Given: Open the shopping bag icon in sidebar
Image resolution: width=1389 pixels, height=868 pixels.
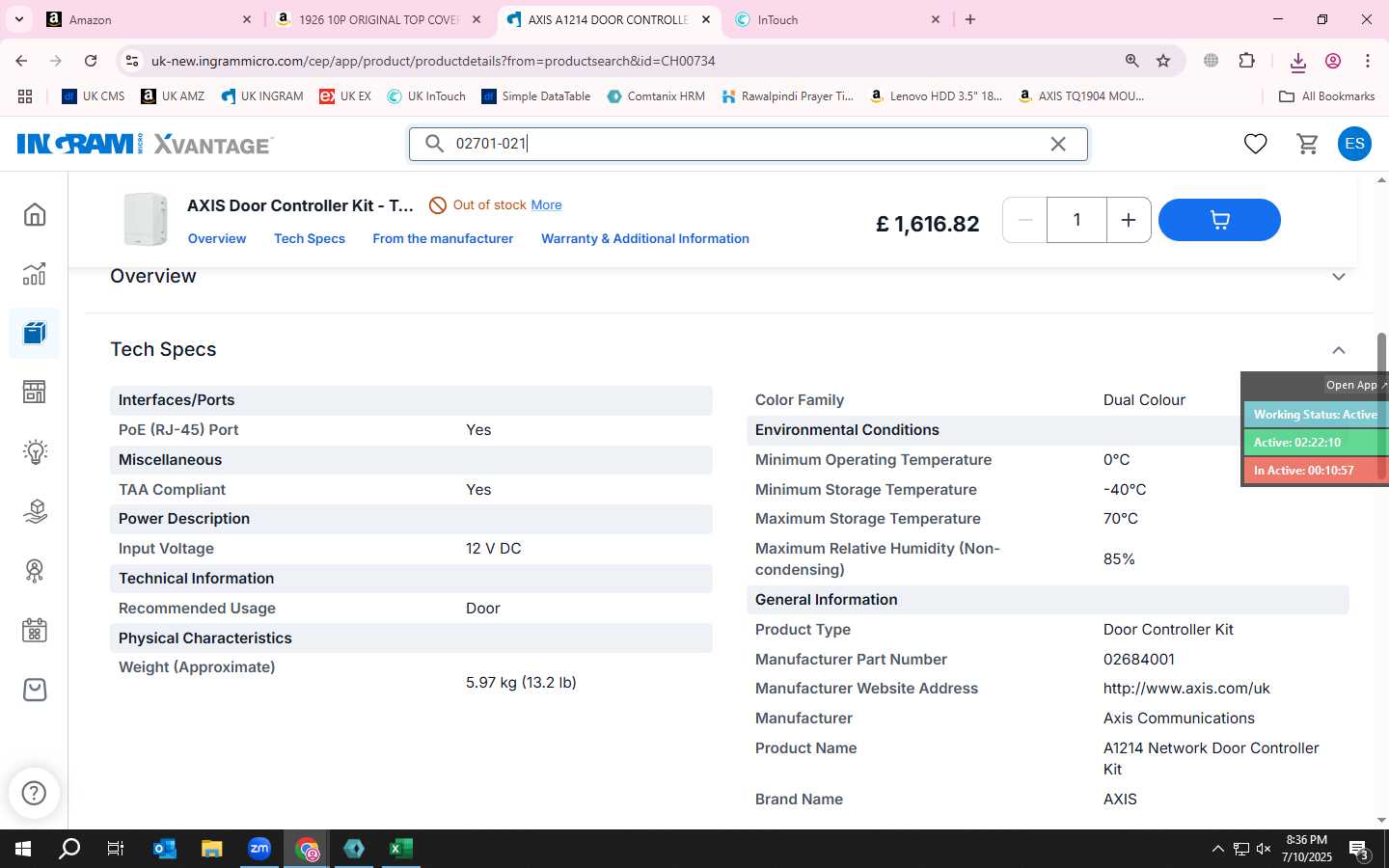Looking at the screenshot, I should (35, 690).
